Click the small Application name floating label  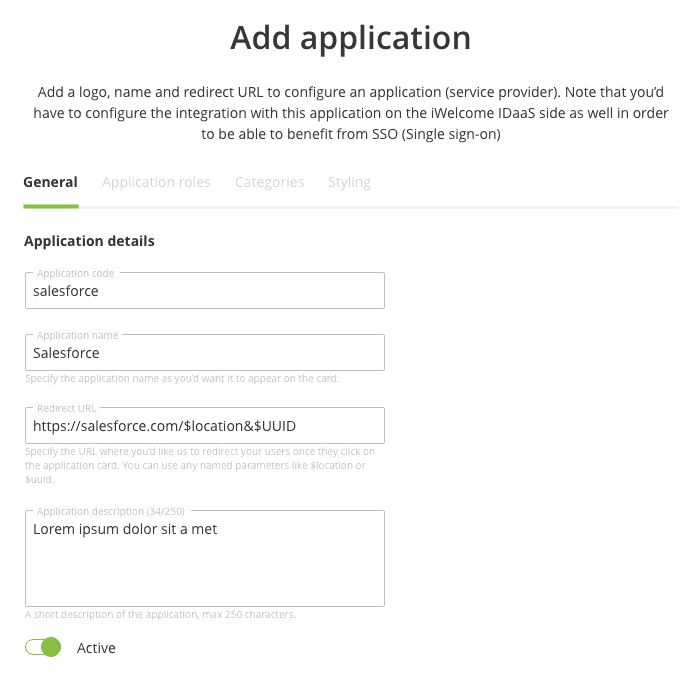point(77,335)
